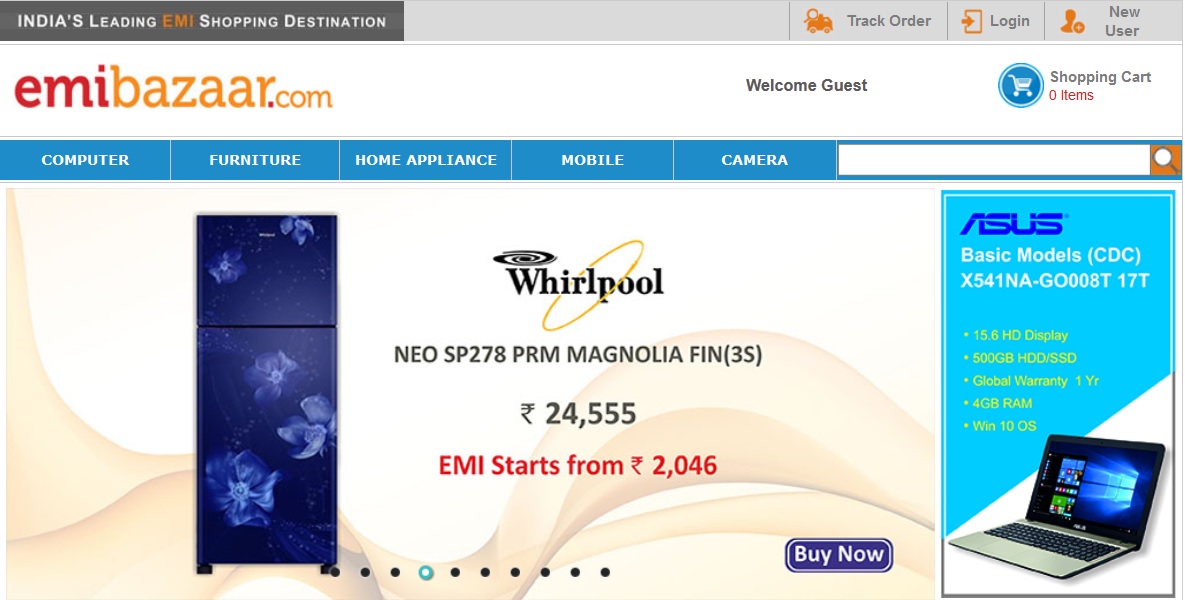This screenshot has width=1185, height=600.
Task: Click the ASUS logo in side ad
Action: tap(1013, 224)
